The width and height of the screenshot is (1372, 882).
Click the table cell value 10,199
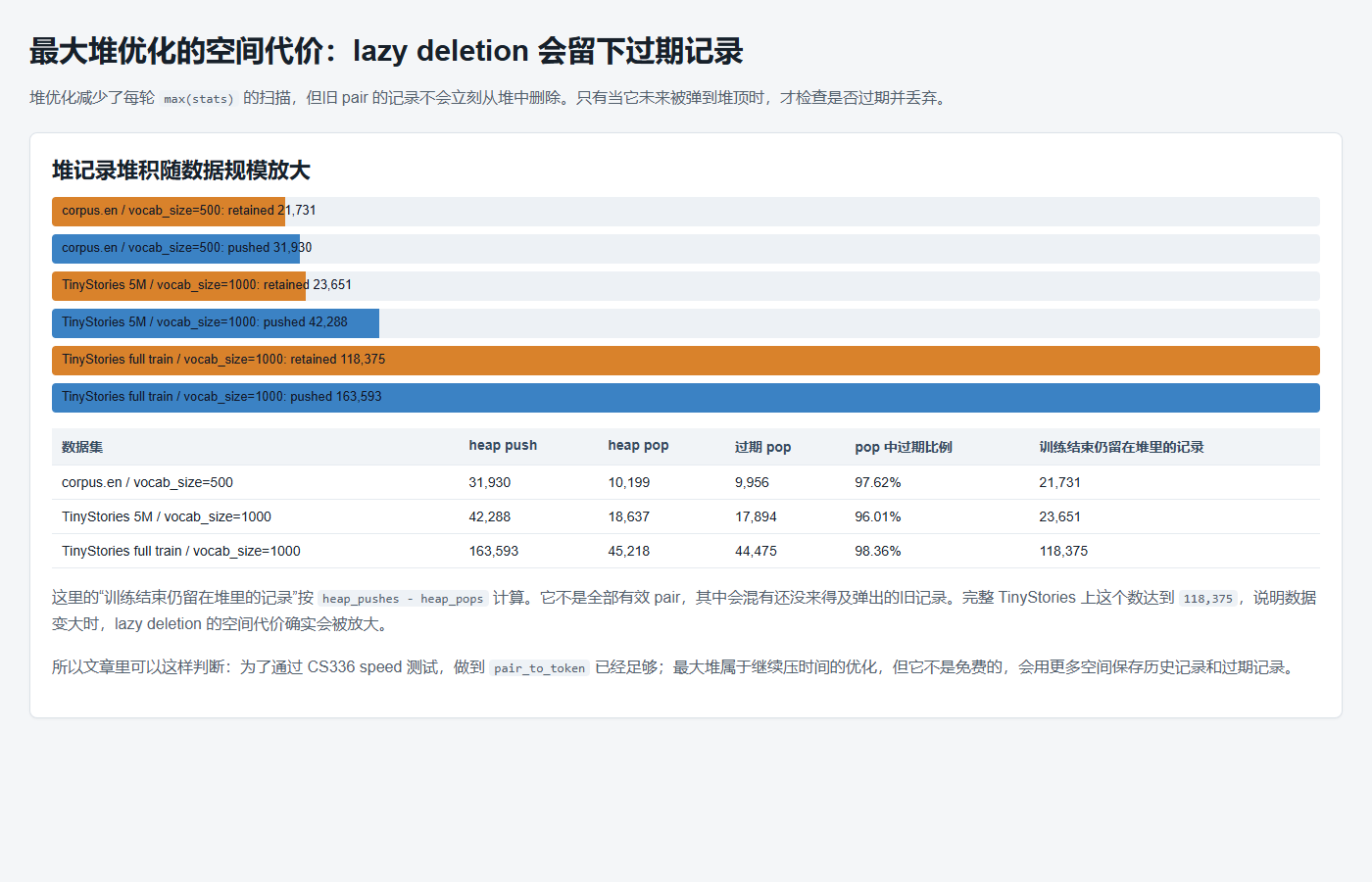[x=629, y=482]
